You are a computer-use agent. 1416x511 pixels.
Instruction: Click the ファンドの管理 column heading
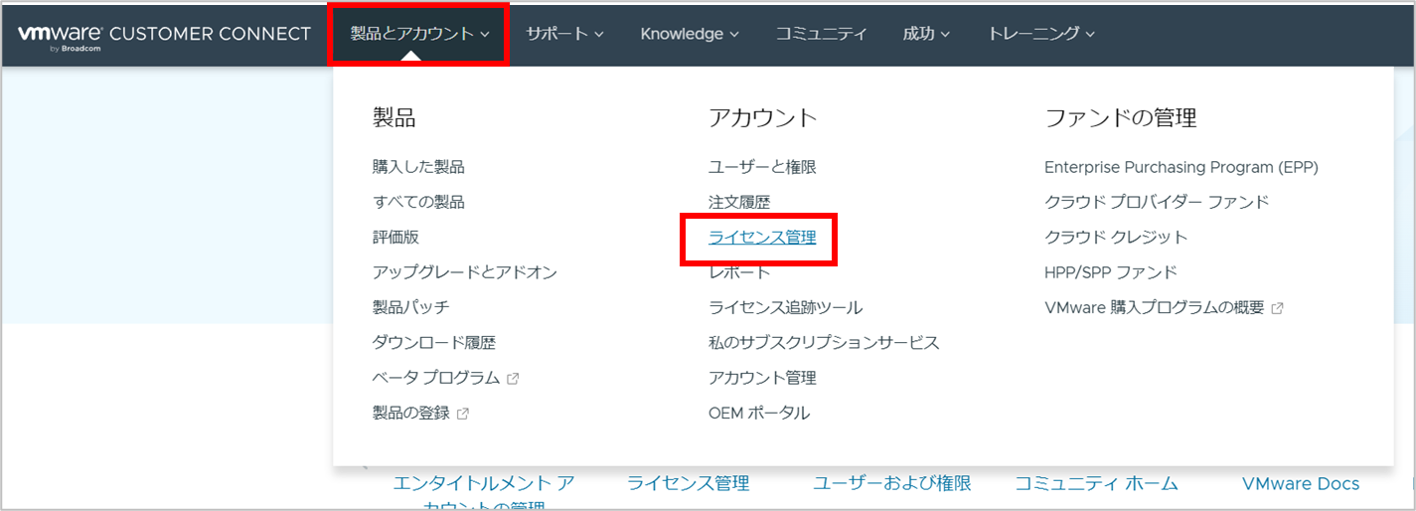point(1120,118)
